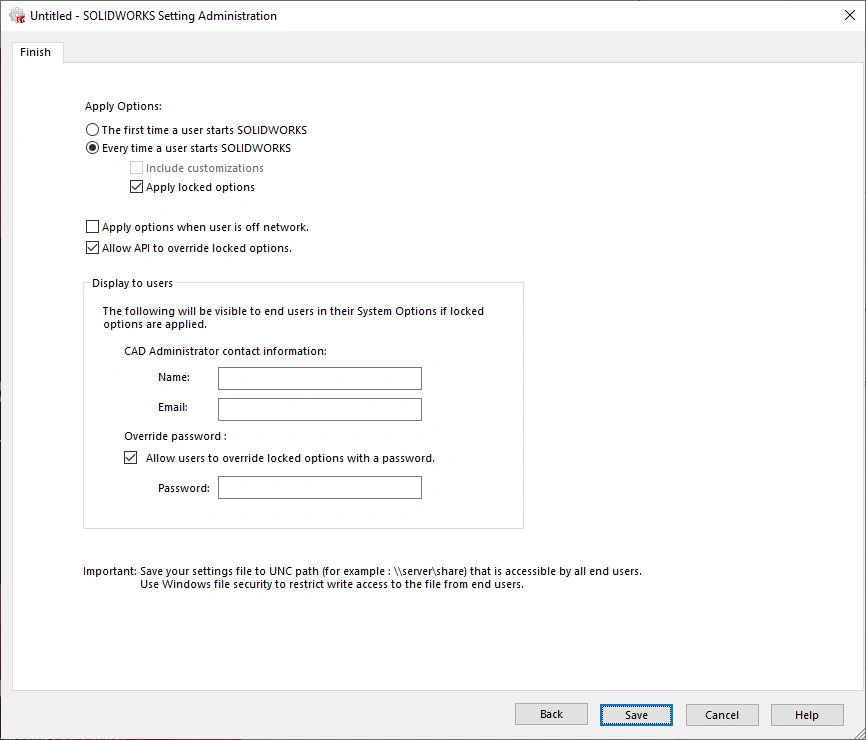Go to the previous page with Back

(551, 714)
